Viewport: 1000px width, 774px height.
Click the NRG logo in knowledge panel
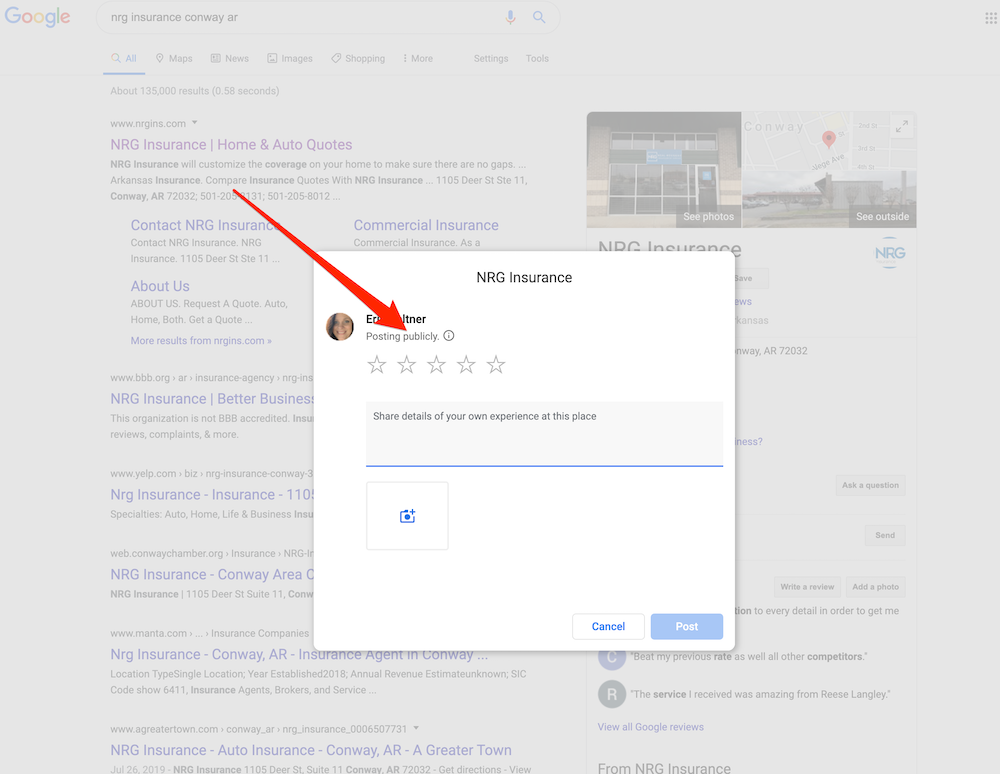tap(890, 253)
